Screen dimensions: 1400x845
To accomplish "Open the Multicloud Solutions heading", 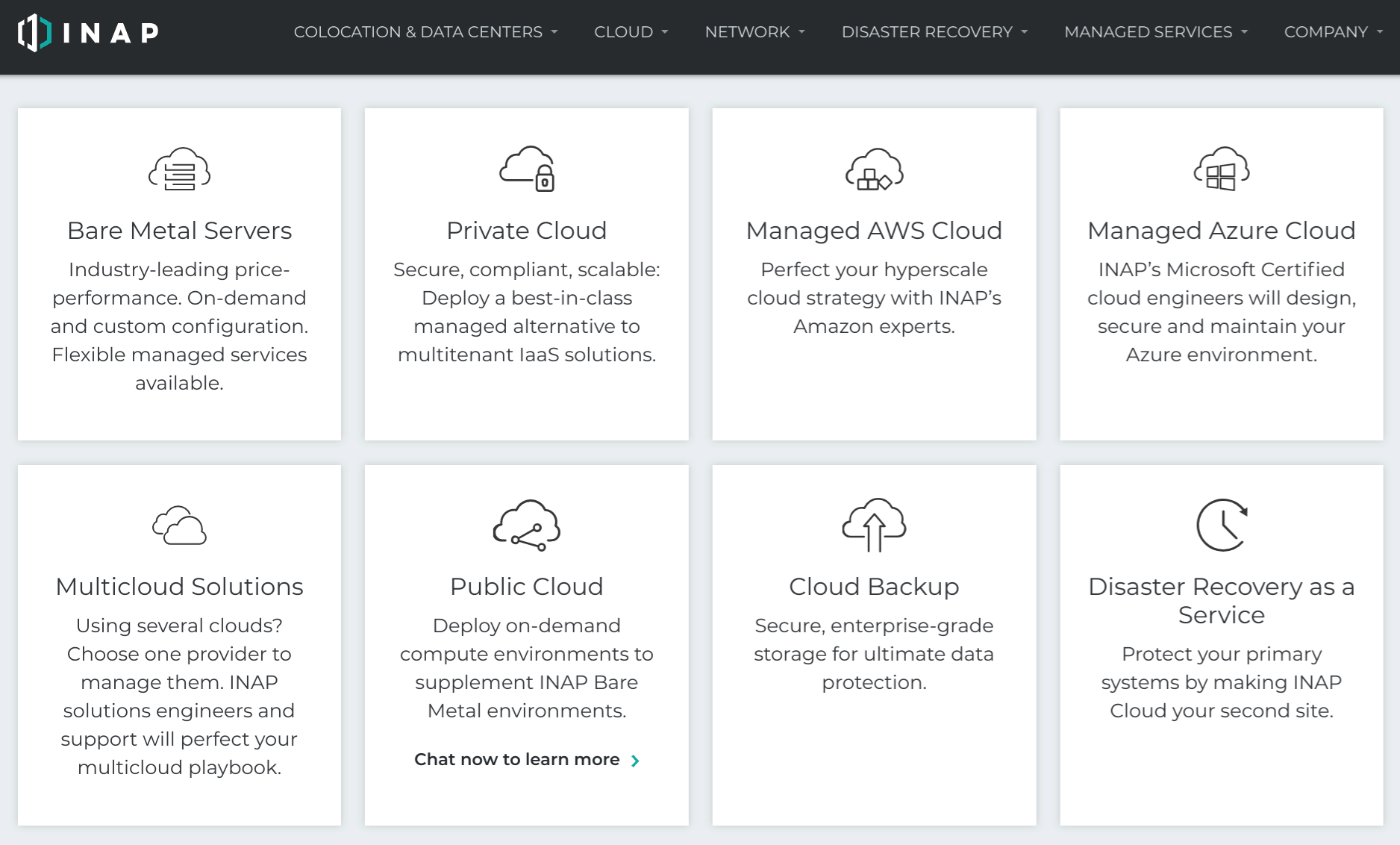I will 179,587.
